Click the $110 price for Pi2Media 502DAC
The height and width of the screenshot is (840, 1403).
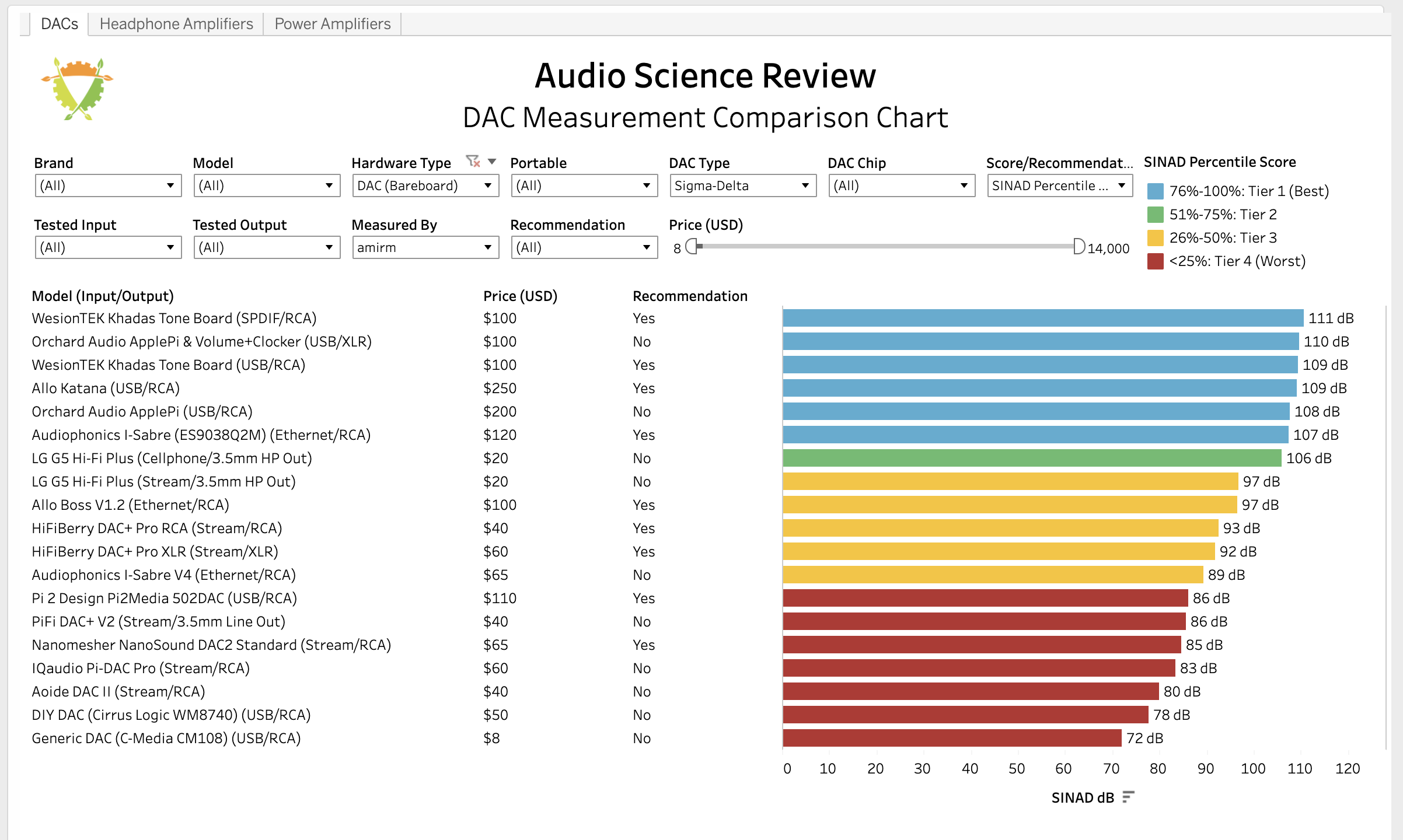(x=500, y=598)
